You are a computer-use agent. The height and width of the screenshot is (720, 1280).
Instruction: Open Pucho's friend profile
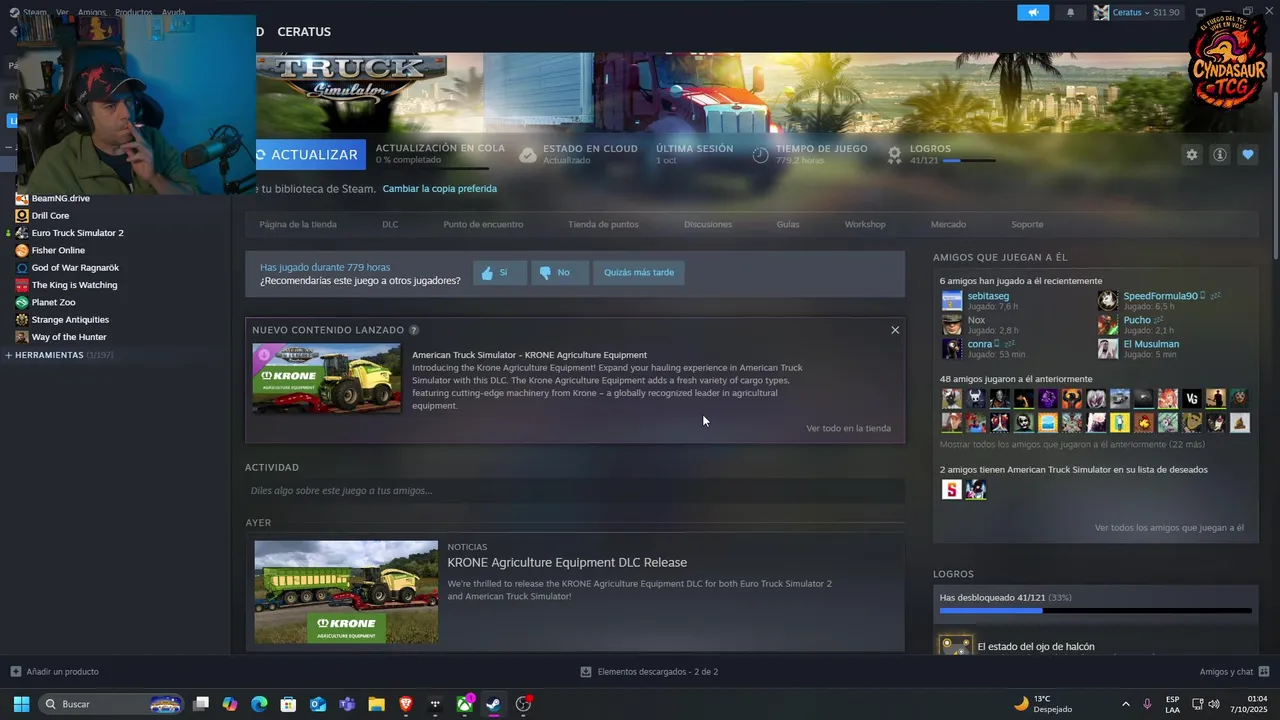coord(1137,320)
